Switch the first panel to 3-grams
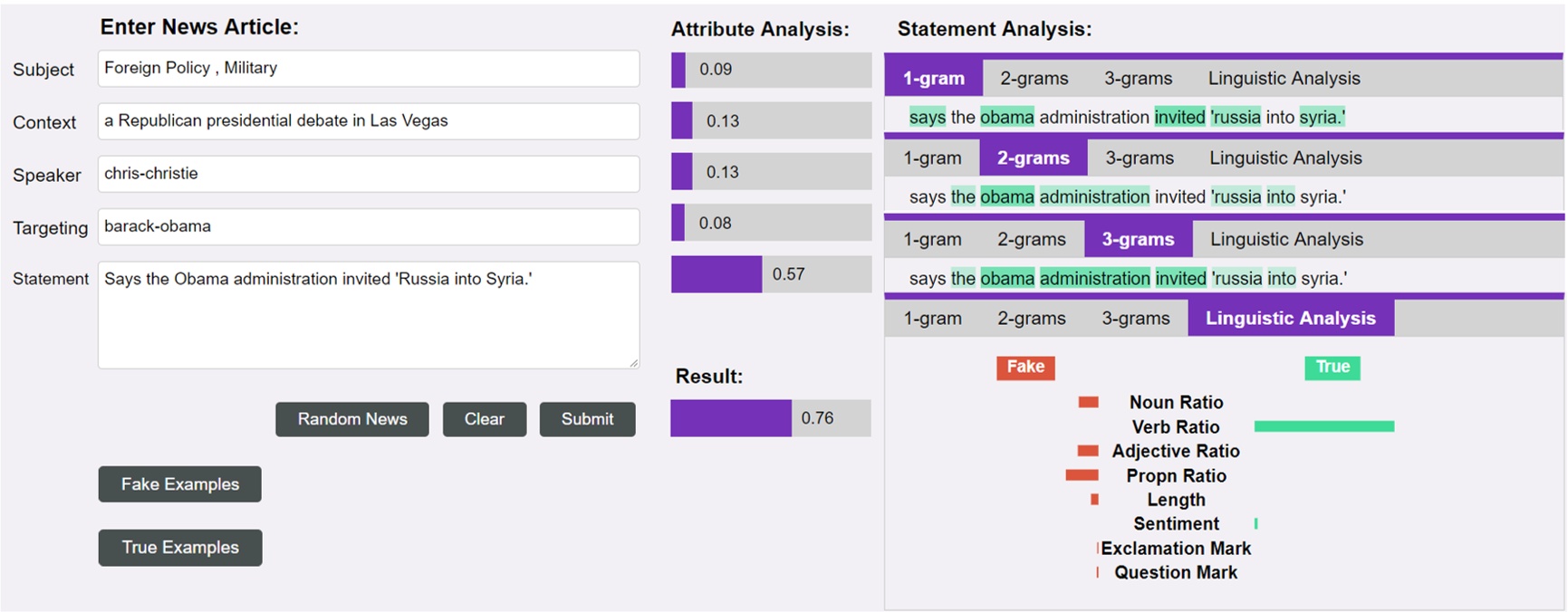Screen dimensions: 1568x612 1138,78
